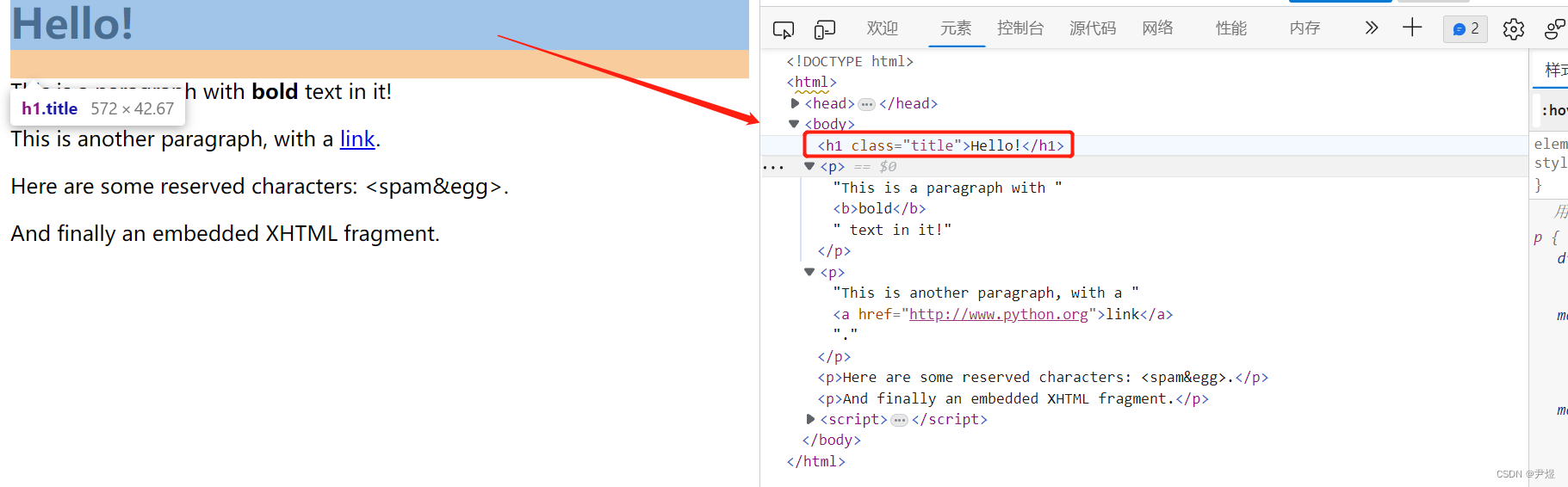The width and height of the screenshot is (1568, 487).
Task: Open the Performance (性能) tab
Action: tap(1231, 28)
